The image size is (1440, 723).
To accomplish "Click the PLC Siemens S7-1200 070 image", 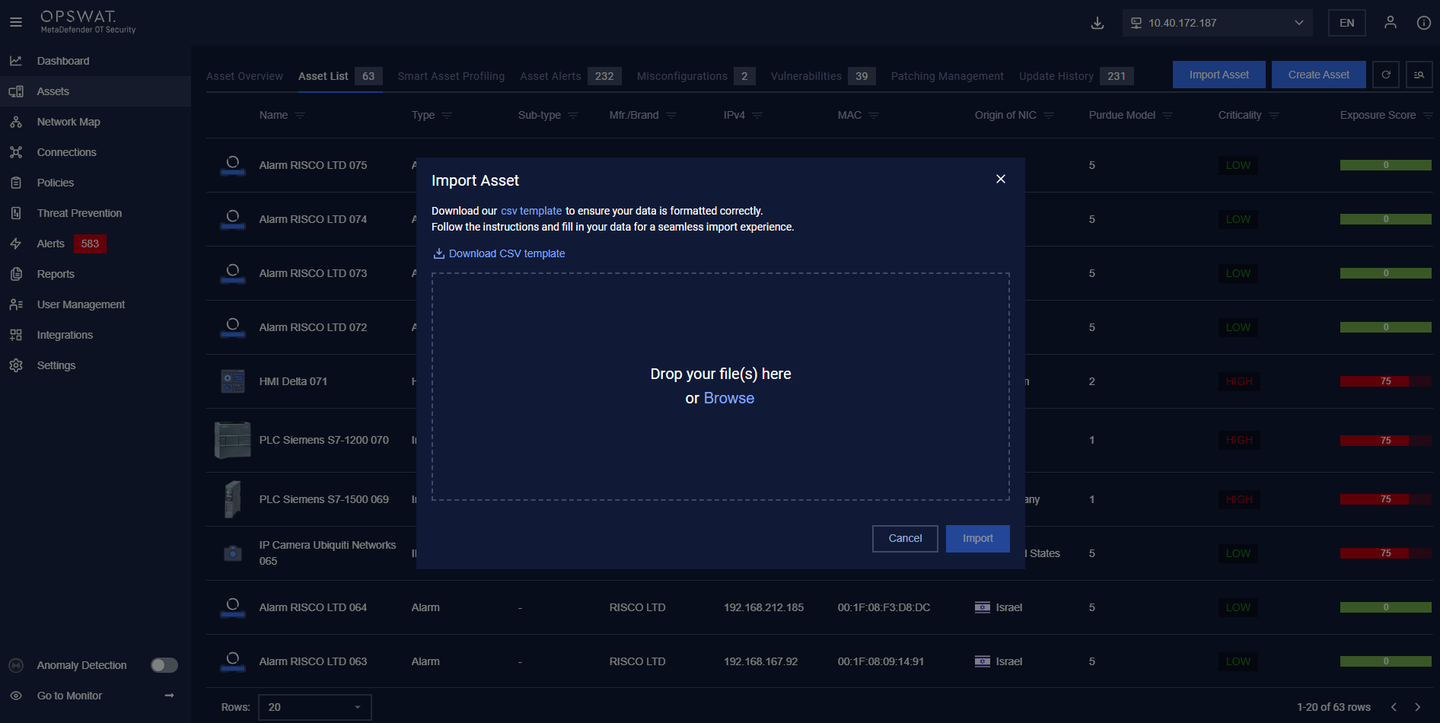I will [x=232, y=440].
